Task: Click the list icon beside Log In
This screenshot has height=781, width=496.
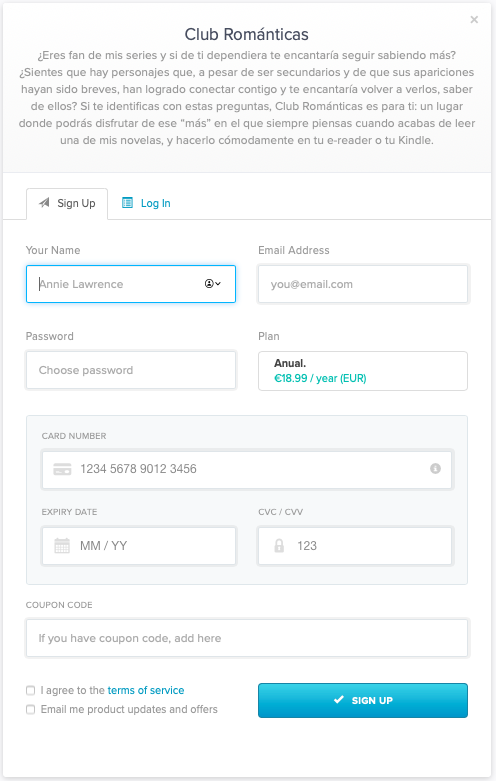Action: tap(127, 202)
